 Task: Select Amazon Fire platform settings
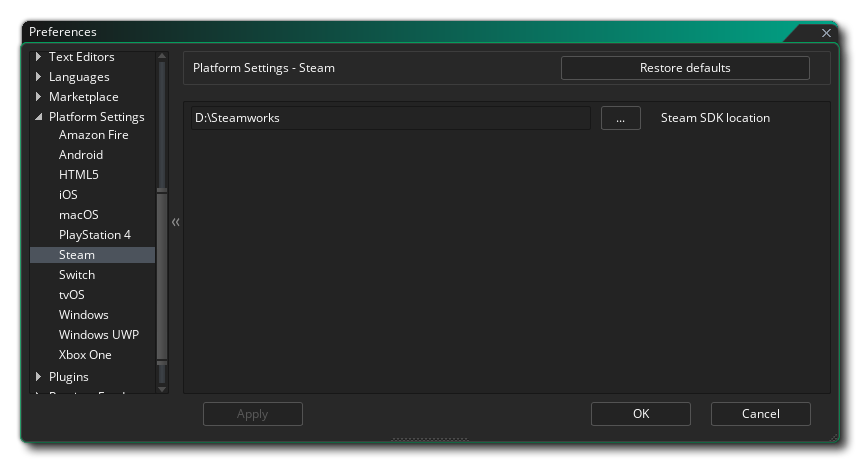93,135
